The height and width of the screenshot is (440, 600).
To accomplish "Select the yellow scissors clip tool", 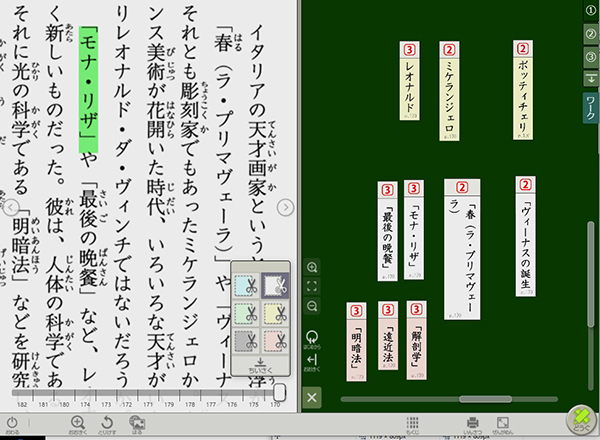I will (x=275, y=313).
